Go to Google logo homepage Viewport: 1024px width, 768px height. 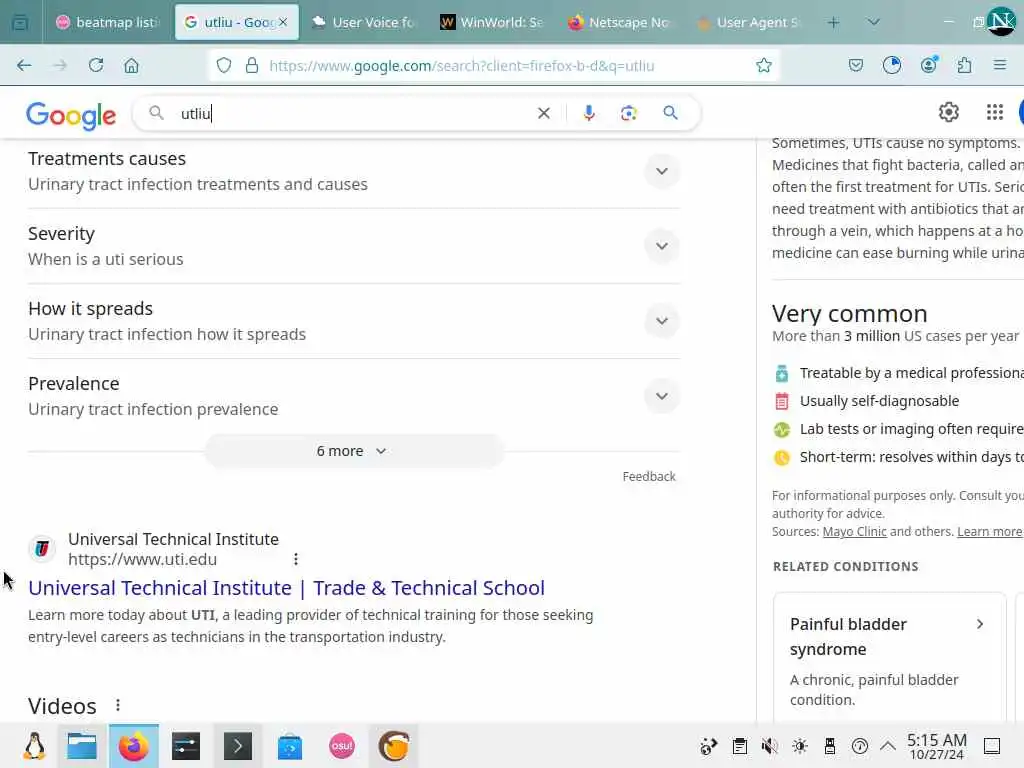click(x=71, y=116)
